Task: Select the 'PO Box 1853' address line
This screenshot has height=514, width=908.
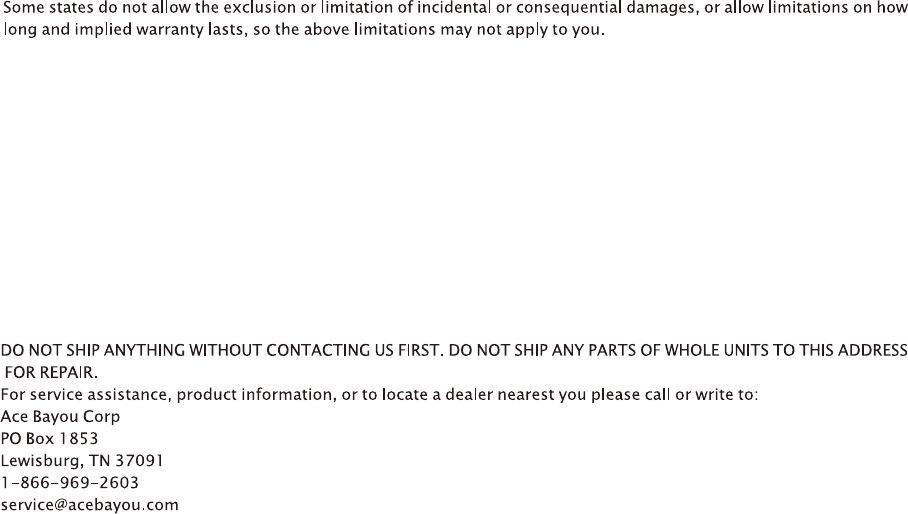Action: pyautogui.click(x=50, y=438)
